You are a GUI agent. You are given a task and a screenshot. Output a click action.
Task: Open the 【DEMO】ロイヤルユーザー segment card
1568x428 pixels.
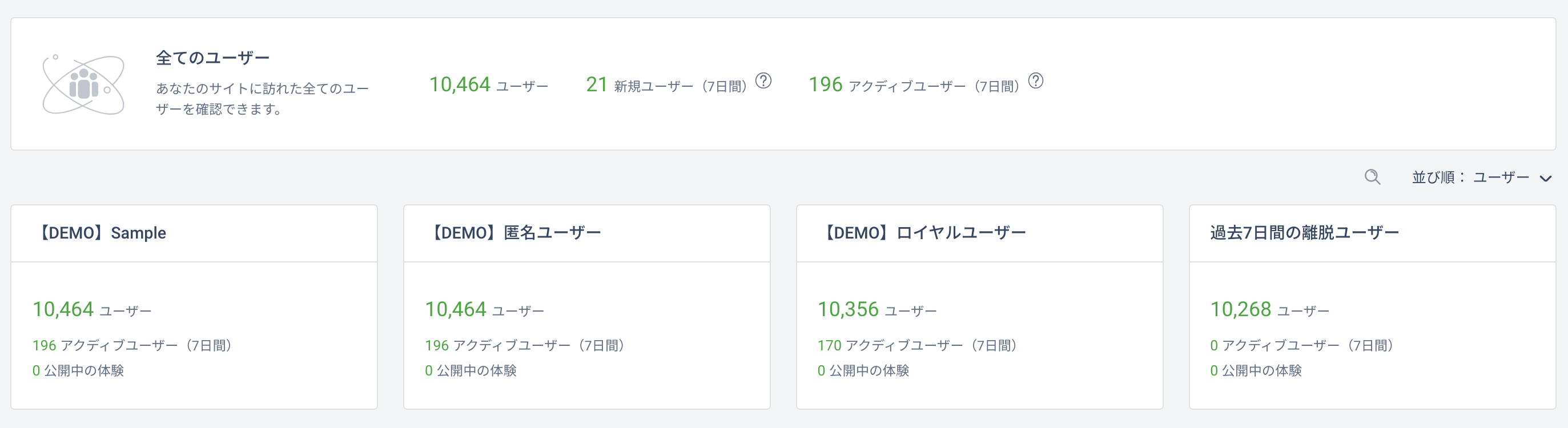(x=979, y=307)
